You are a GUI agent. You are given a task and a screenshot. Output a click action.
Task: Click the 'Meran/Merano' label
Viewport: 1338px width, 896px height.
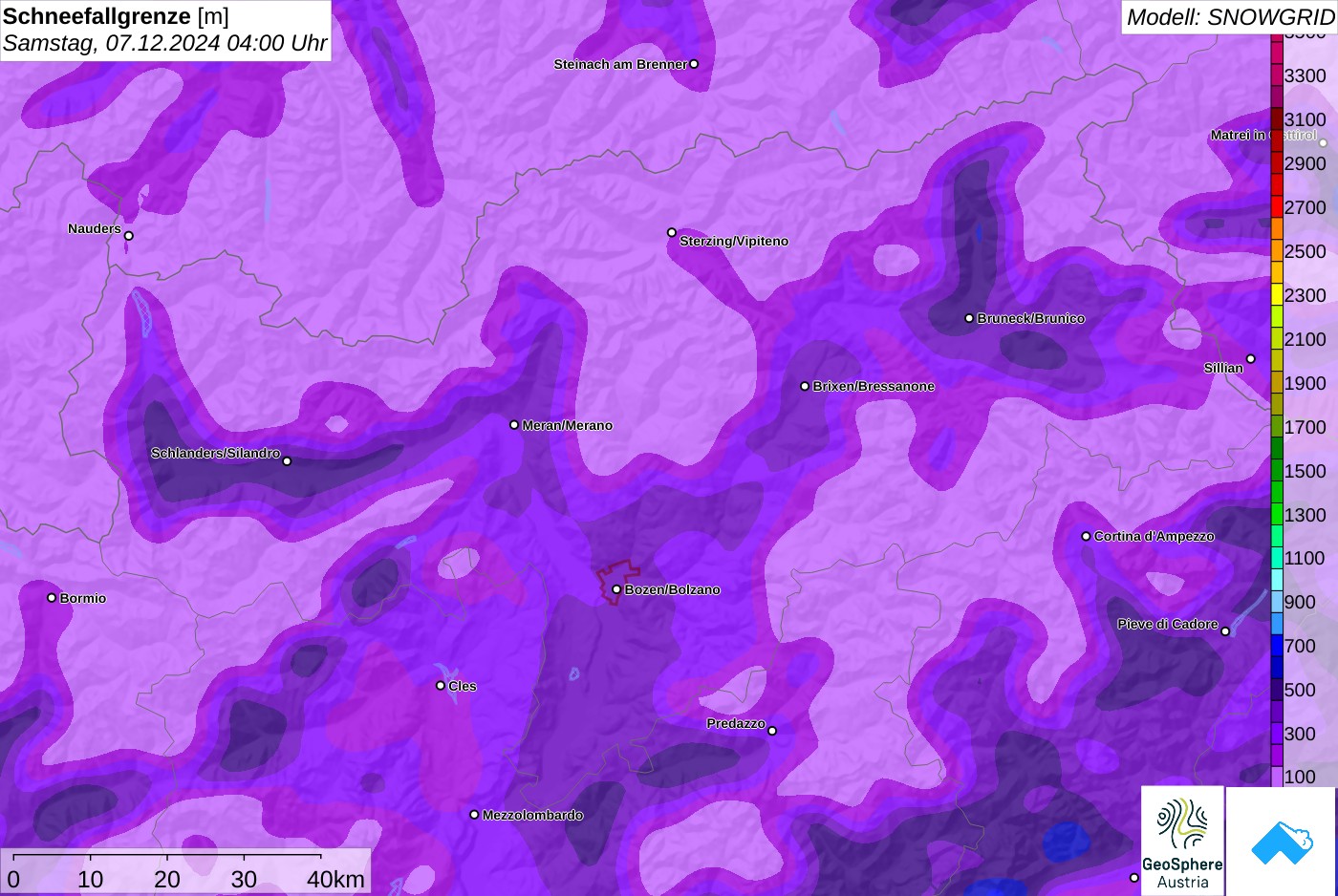568,425
